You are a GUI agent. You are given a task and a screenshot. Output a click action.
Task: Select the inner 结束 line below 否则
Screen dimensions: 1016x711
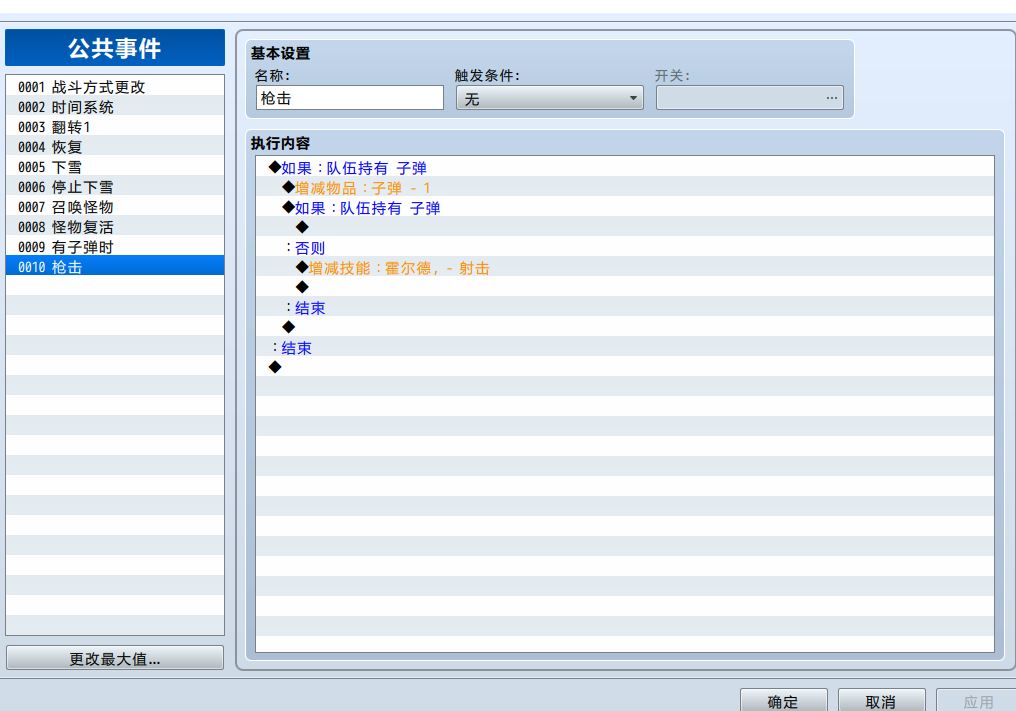625,308
